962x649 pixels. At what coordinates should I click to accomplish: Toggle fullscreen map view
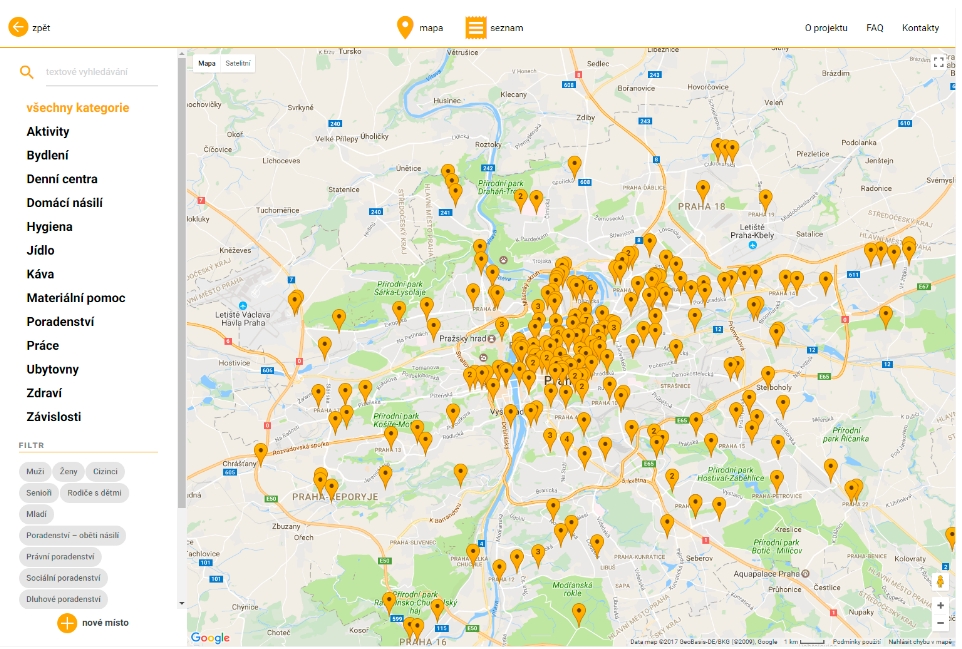pos(939,62)
